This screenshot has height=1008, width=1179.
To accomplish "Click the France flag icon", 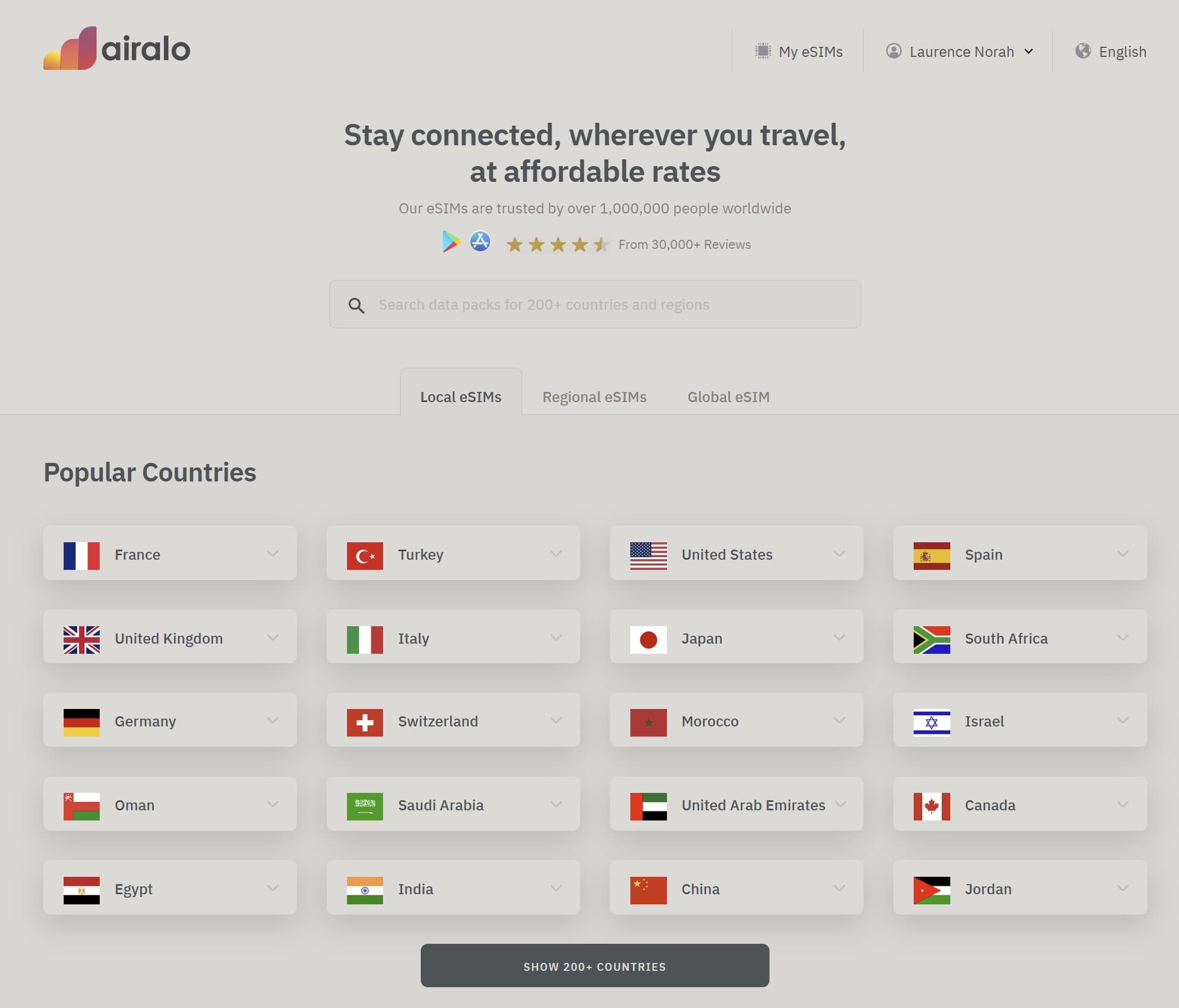I will tap(81, 553).
